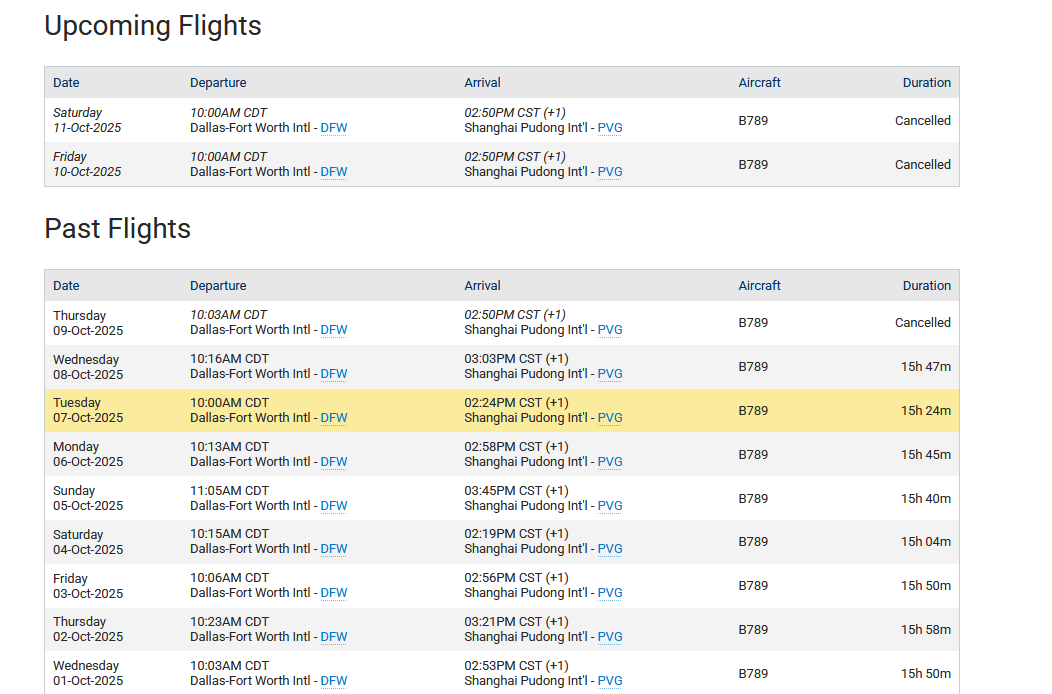Click Duration column header in Upcoming Flights table
1052x694 pixels.
coord(926,83)
